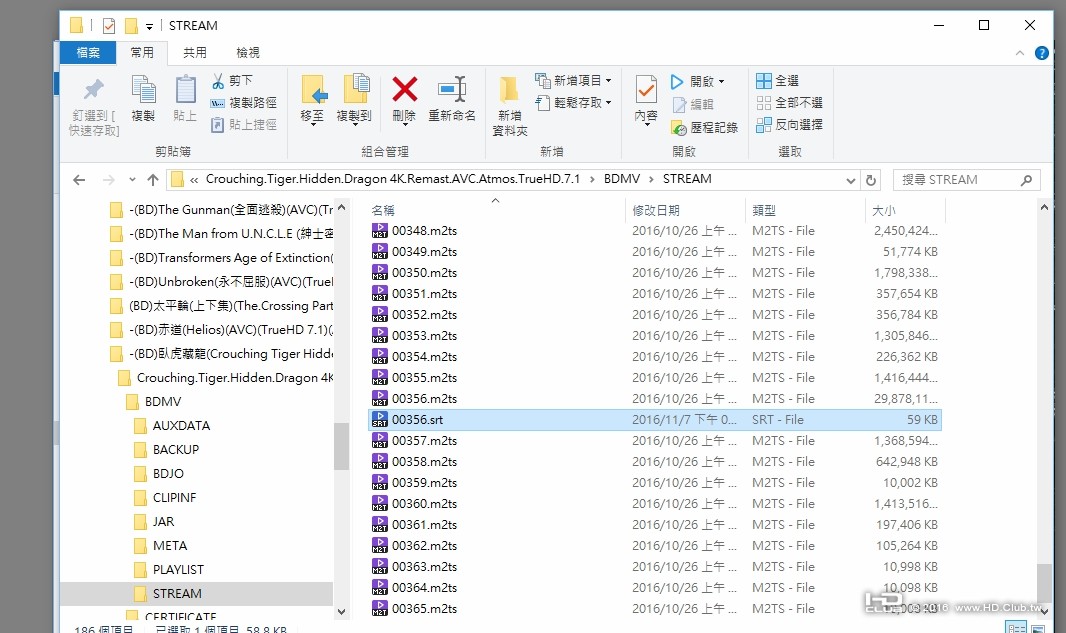Open the Move to folder menu

click(x=313, y=100)
